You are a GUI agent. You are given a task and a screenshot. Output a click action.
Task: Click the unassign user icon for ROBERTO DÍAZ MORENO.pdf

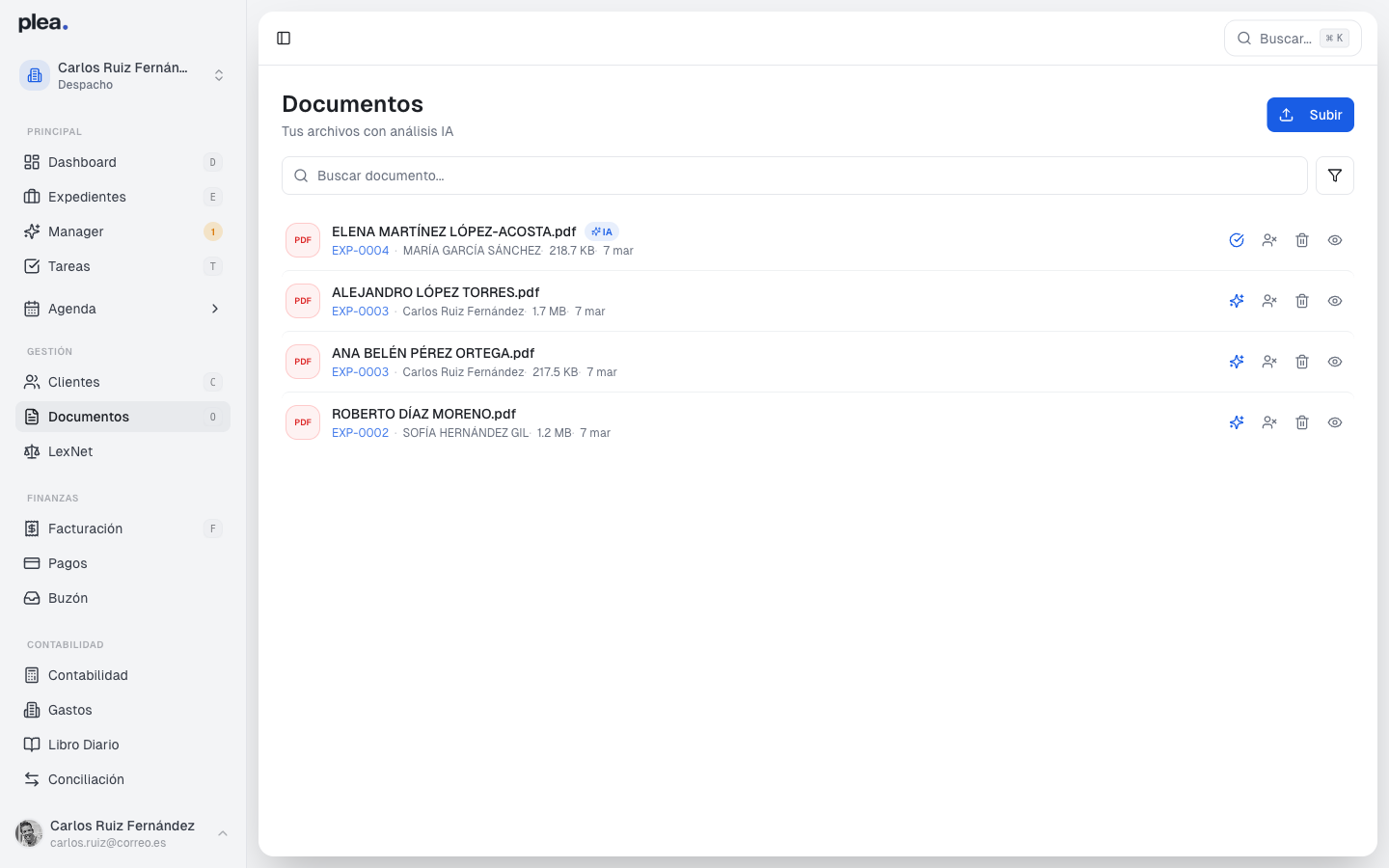(x=1269, y=422)
